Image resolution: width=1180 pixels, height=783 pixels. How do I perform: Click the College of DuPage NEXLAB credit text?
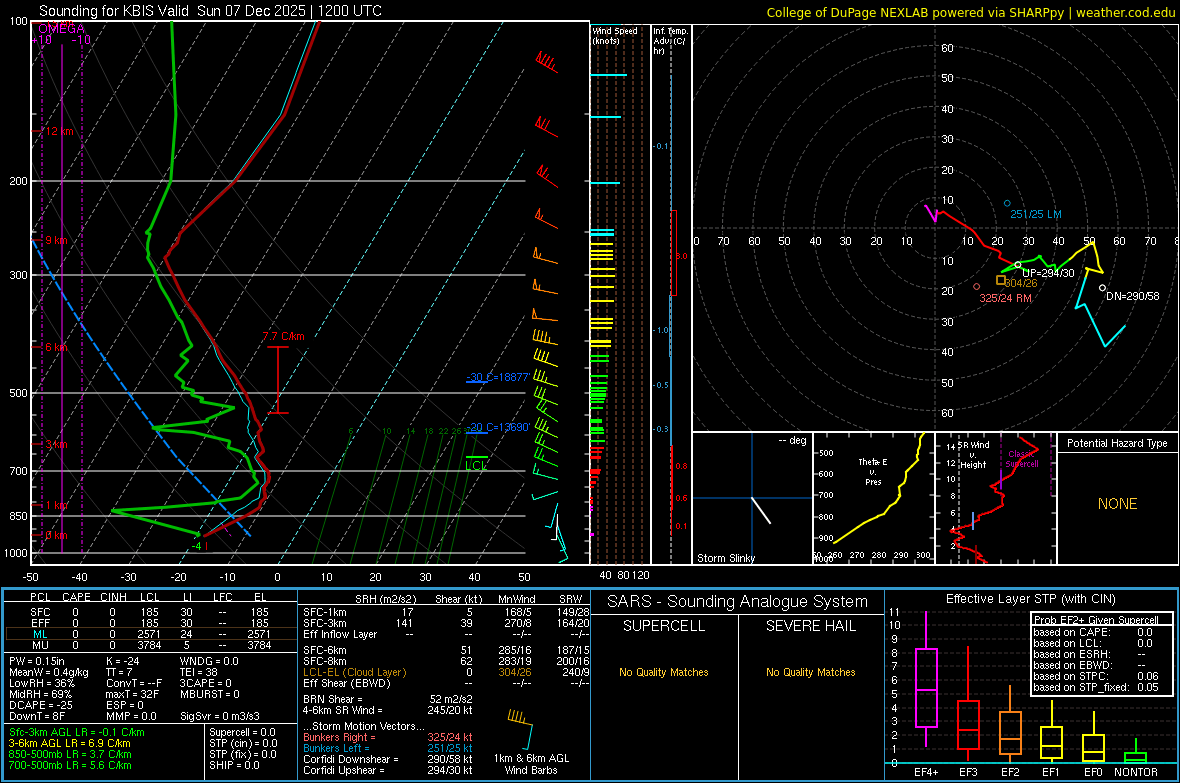coord(970,12)
